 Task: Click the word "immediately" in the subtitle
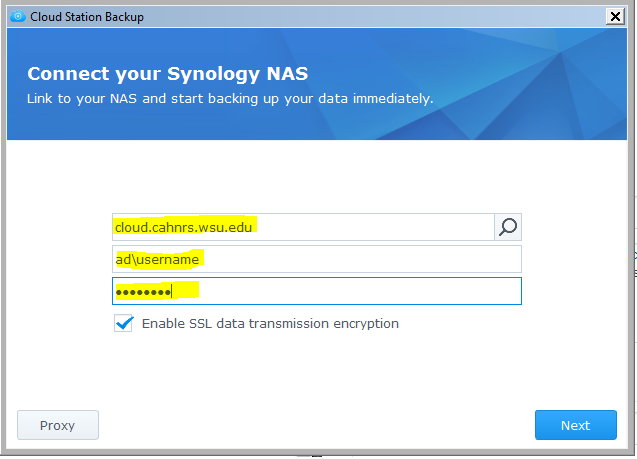coord(393,99)
